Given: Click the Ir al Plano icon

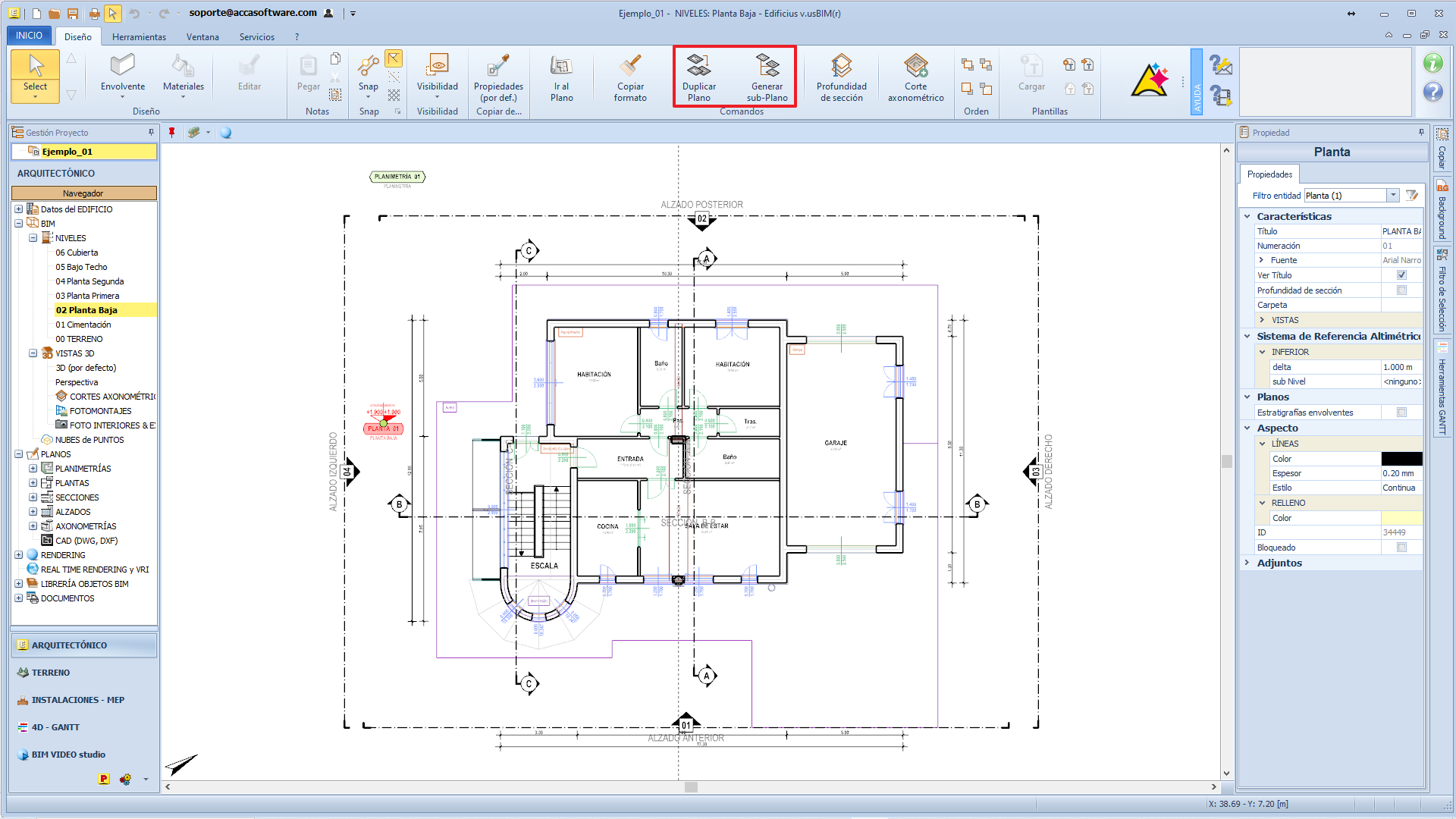Looking at the screenshot, I should pyautogui.click(x=561, y=67).
